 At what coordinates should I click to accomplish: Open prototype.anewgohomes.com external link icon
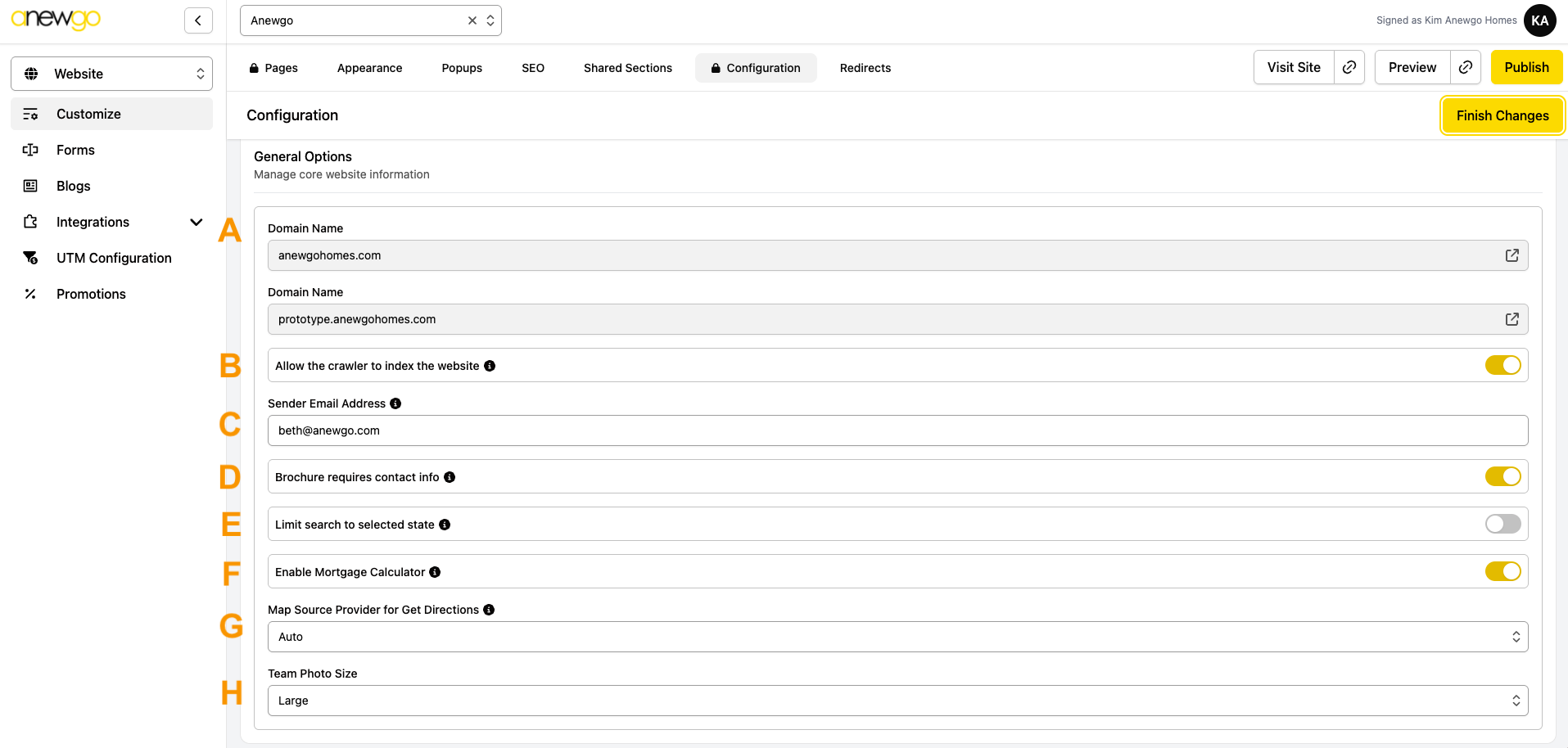click(1512, 319)
